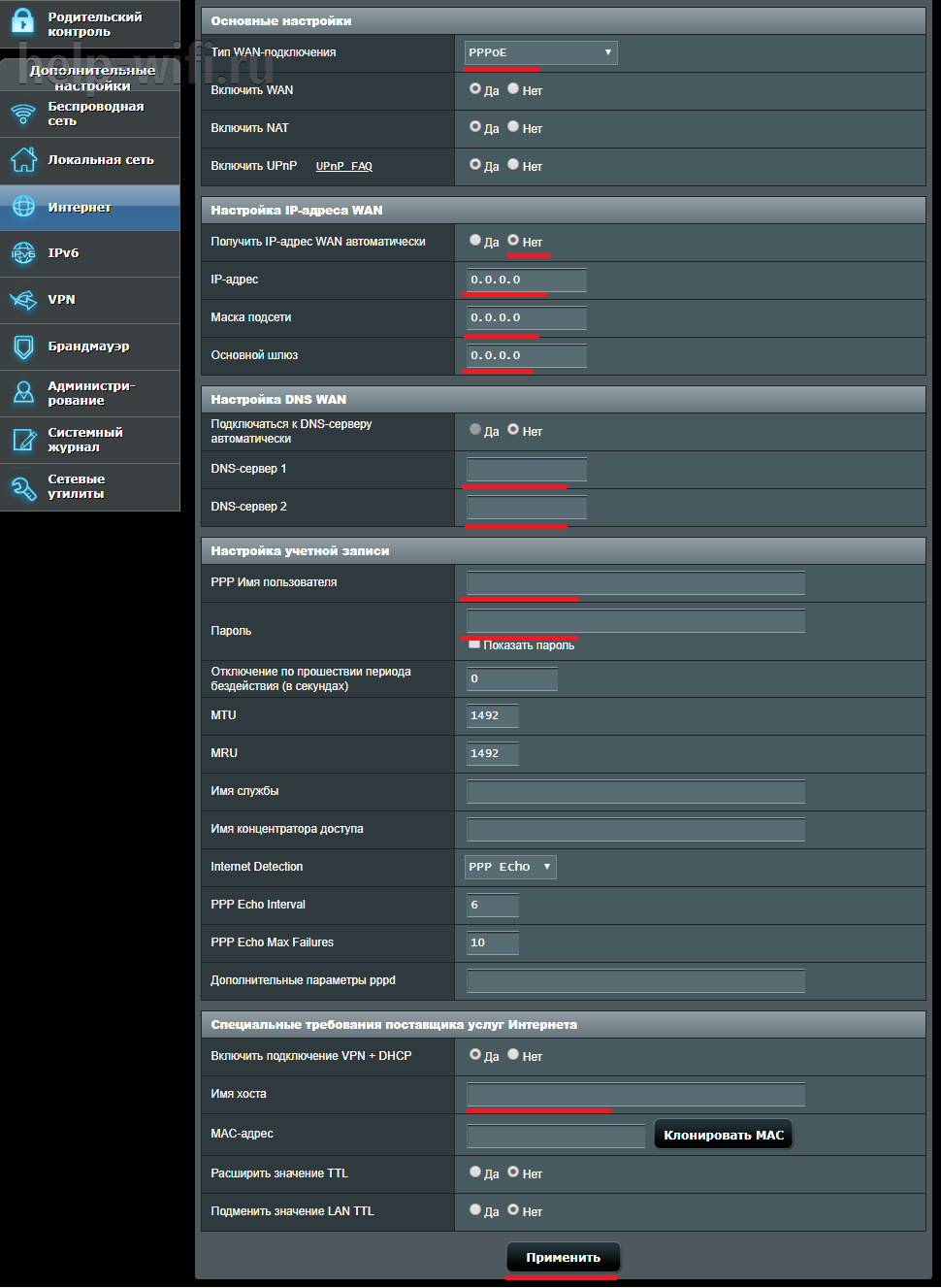941x1288 pixels.
Task: Select the Internet globe icon
Action: pos(23,207)
